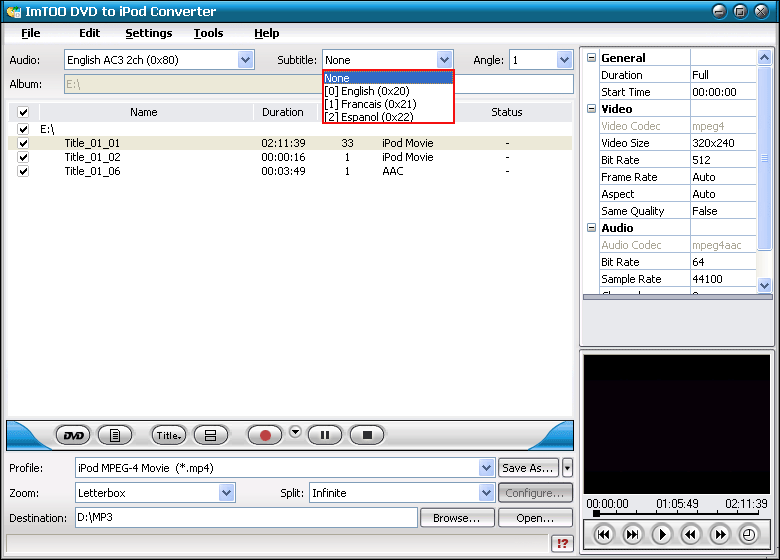This screenshot has height=560, width=780.
Task: Select the Title_01_02 row name
Action: tap(93, 157)
